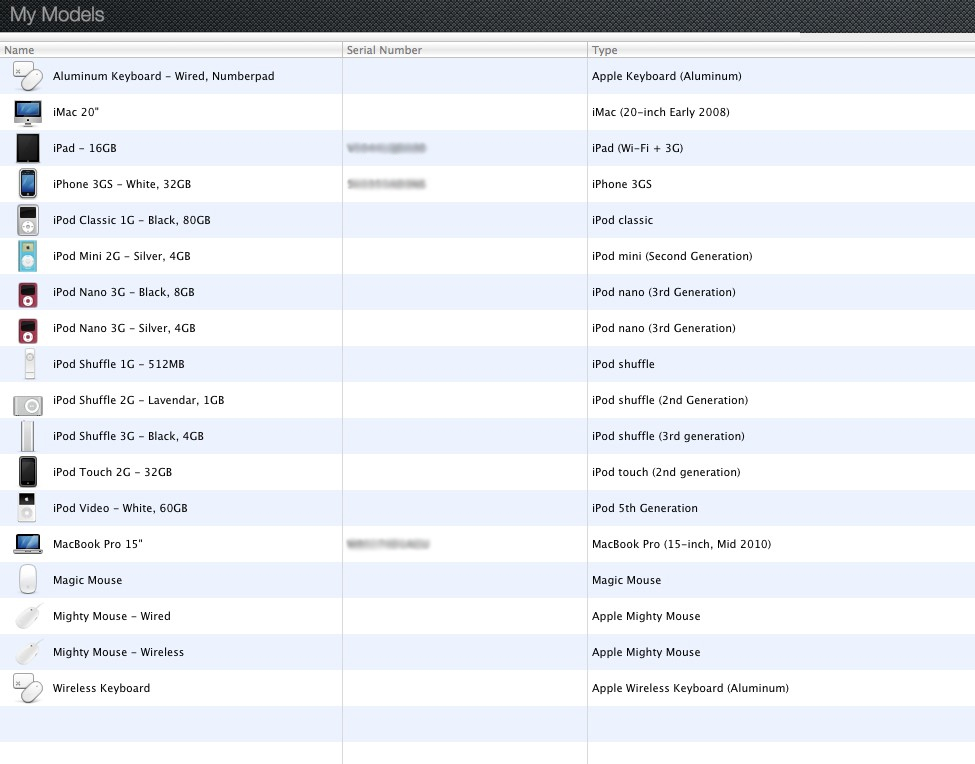Click the iPod Shuffle 3G Black icon
975x764 pixels.
pyautogui.click(x=27, y=436)
